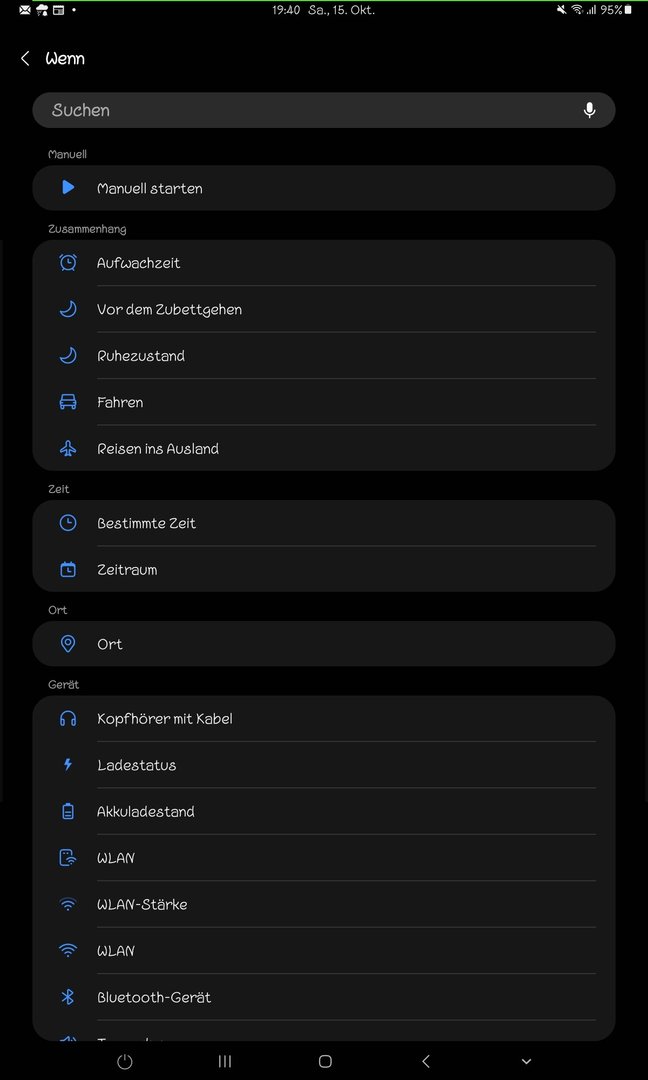Tap the Bluetooth icon for "Bluetooth-Gerät"
Screen dimensions: 648x1080
click(68, 997)
